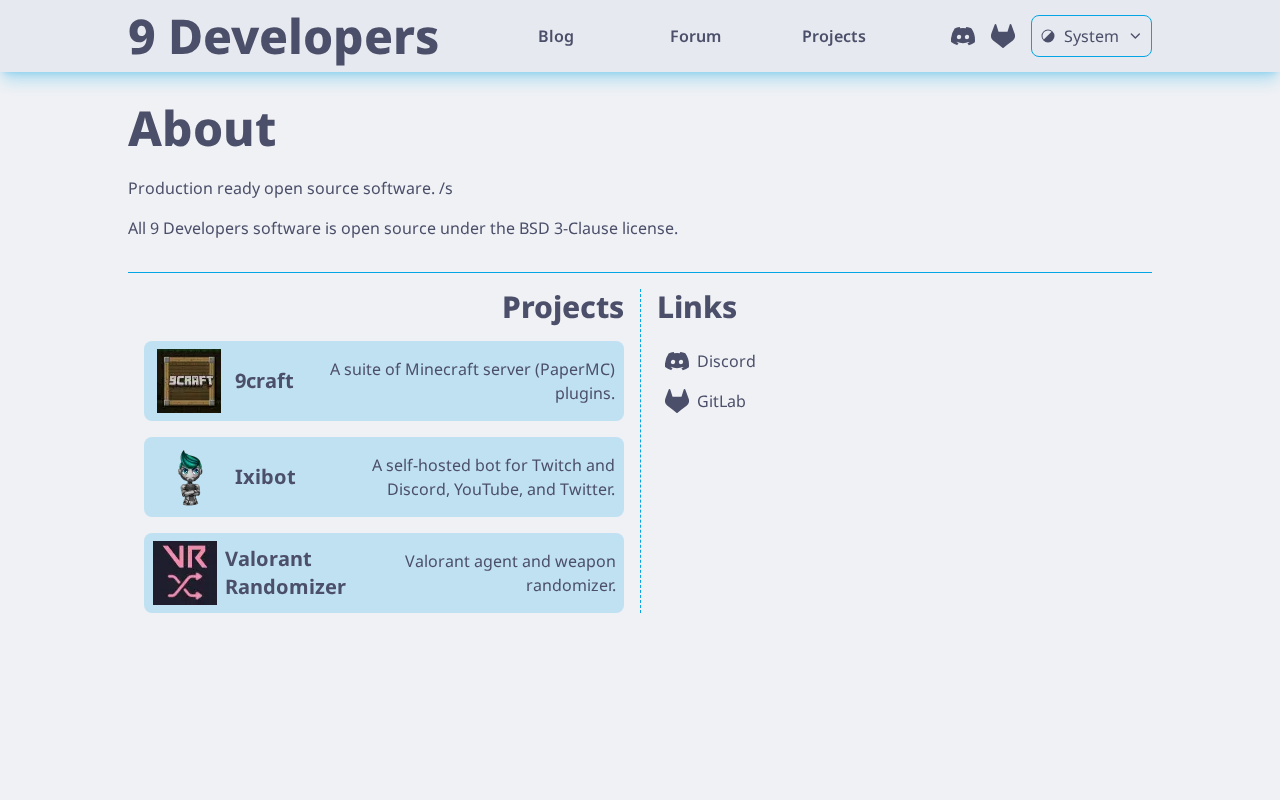Open the Valorant Randomizer project title

285,573
